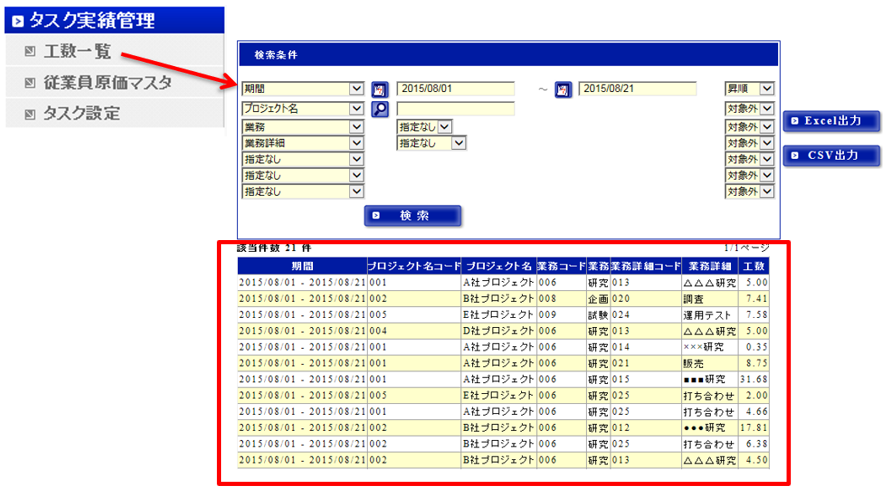Export results with Excel出力 button
Viewport: 888px width, 495px height.
click(x=831, y=121)
